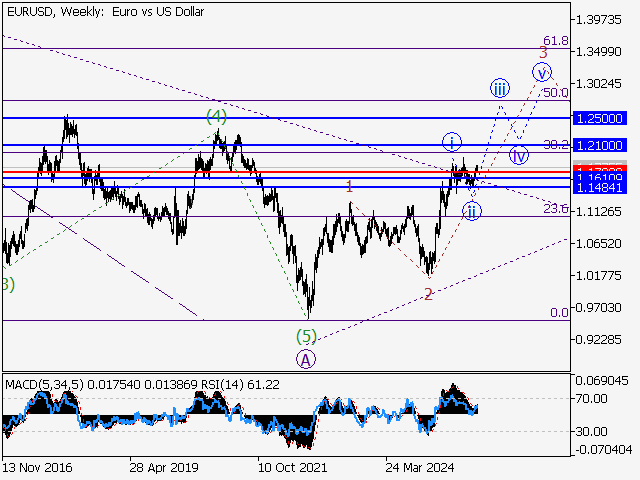The image size is (640, 480).
Task: Click the green wave (5) label
Action: point(306,335)
